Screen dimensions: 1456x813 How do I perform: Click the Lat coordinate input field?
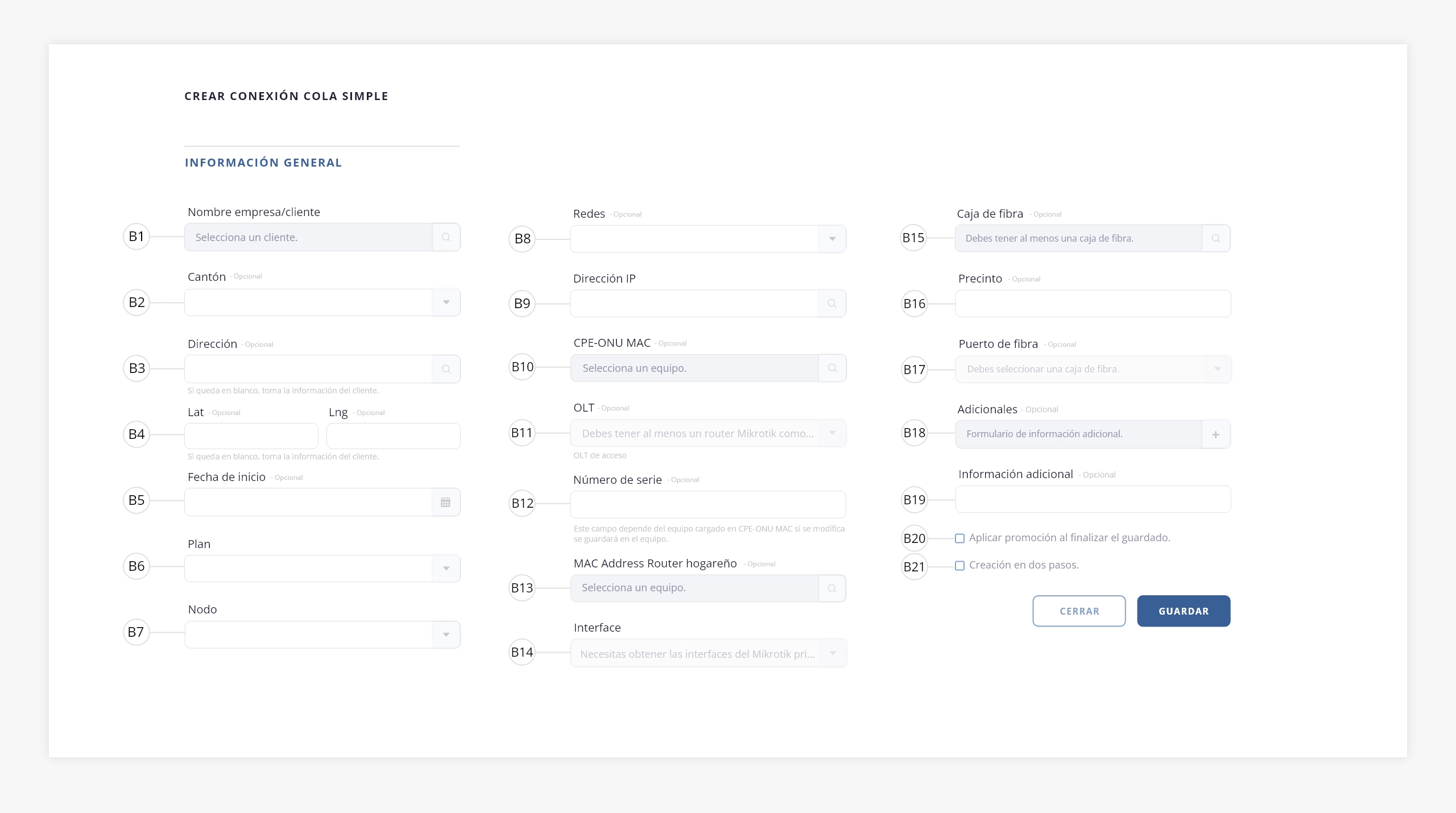click(251, 436)
